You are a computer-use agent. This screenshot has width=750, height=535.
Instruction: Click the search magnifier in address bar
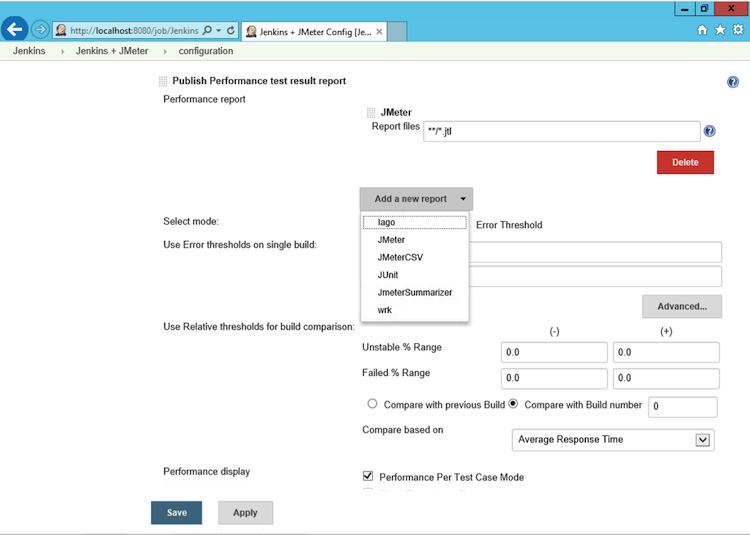point(207,30)
